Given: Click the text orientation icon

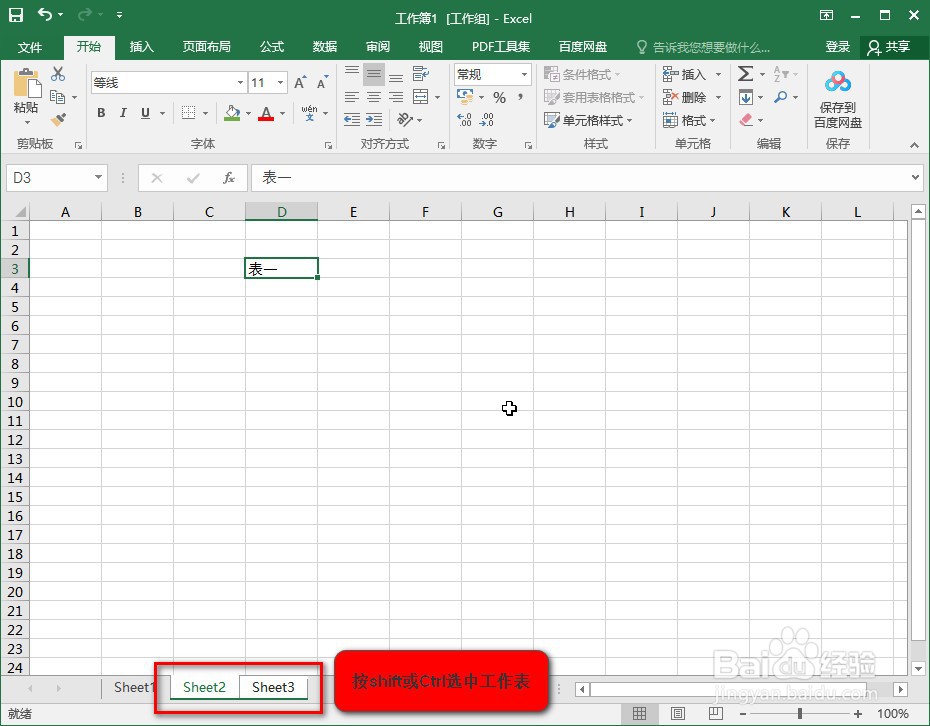Looking at the screenshot, I should (405, 120).
